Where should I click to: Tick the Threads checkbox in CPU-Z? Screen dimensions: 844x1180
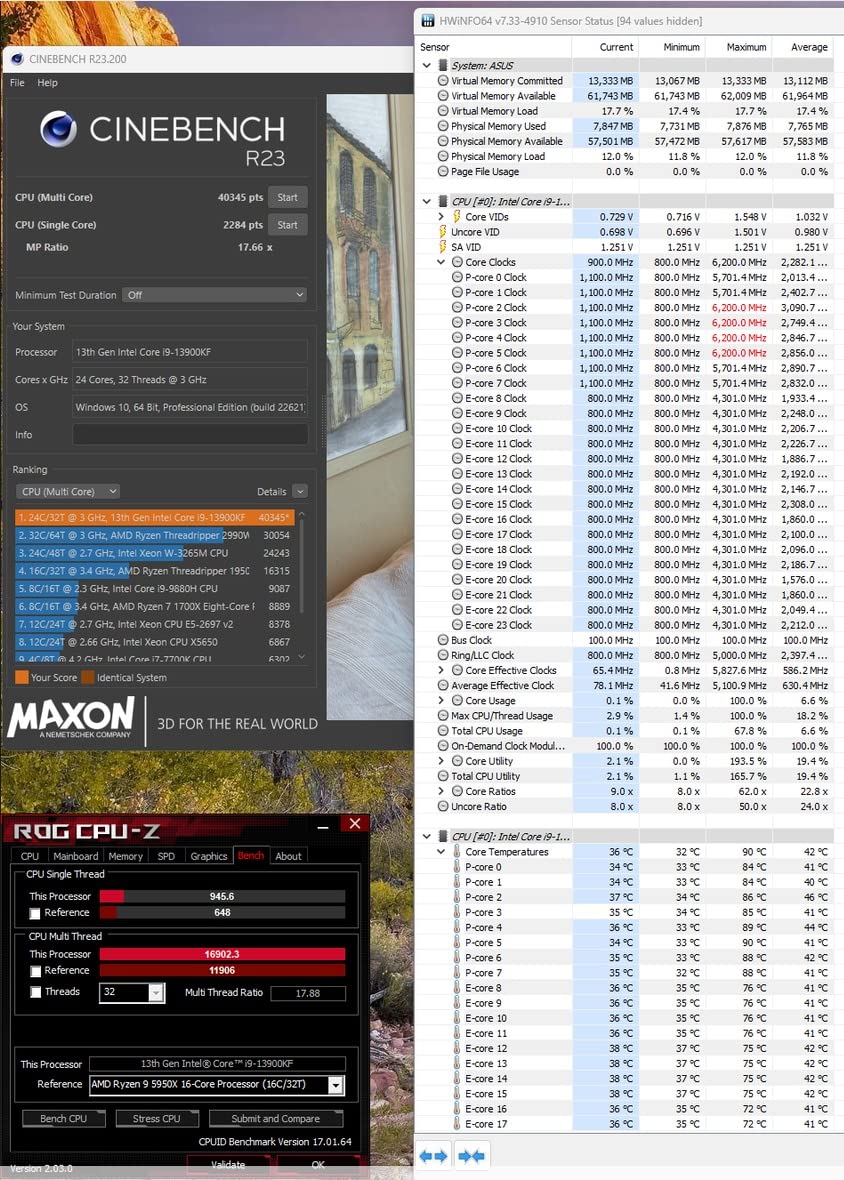(x=36, y=992)
